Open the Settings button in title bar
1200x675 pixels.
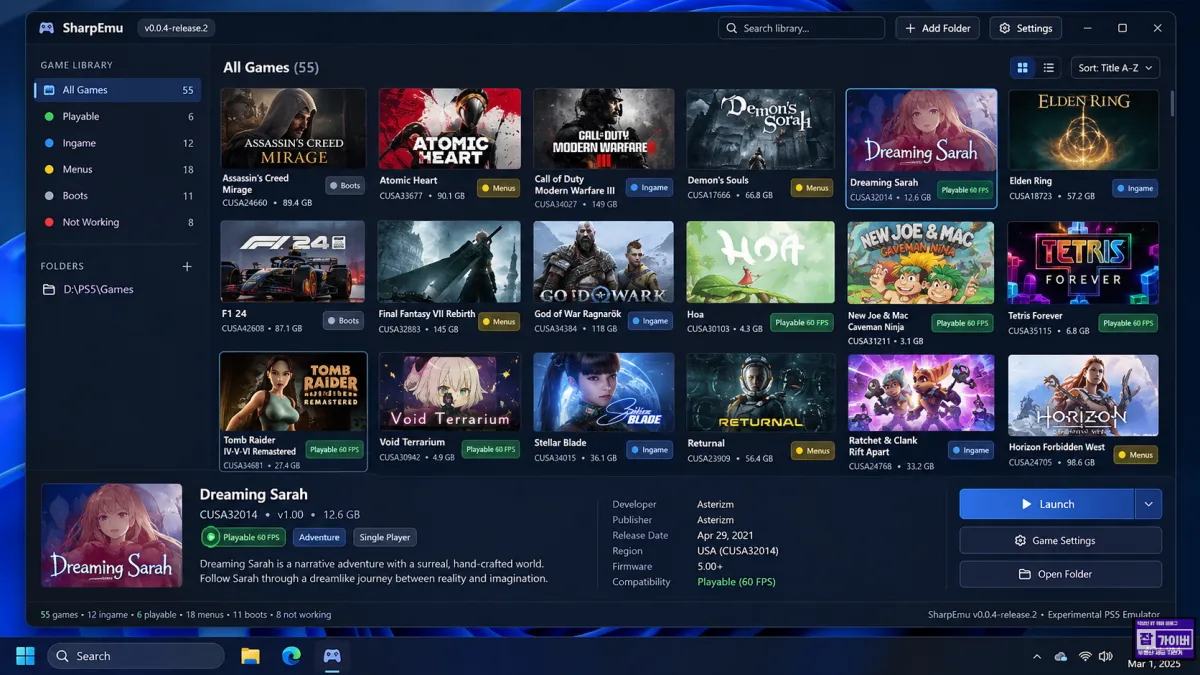click(1025, 28)
